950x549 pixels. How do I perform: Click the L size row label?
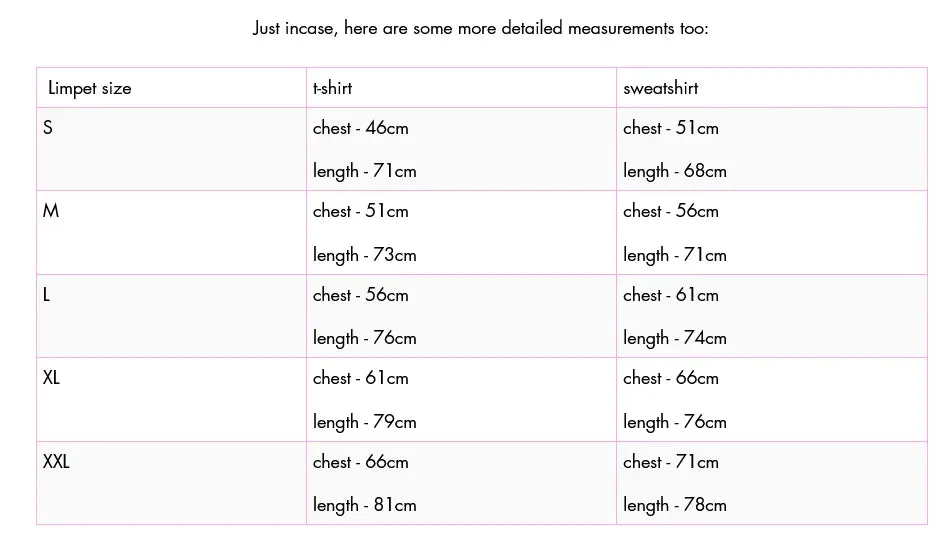click(47, 294)
